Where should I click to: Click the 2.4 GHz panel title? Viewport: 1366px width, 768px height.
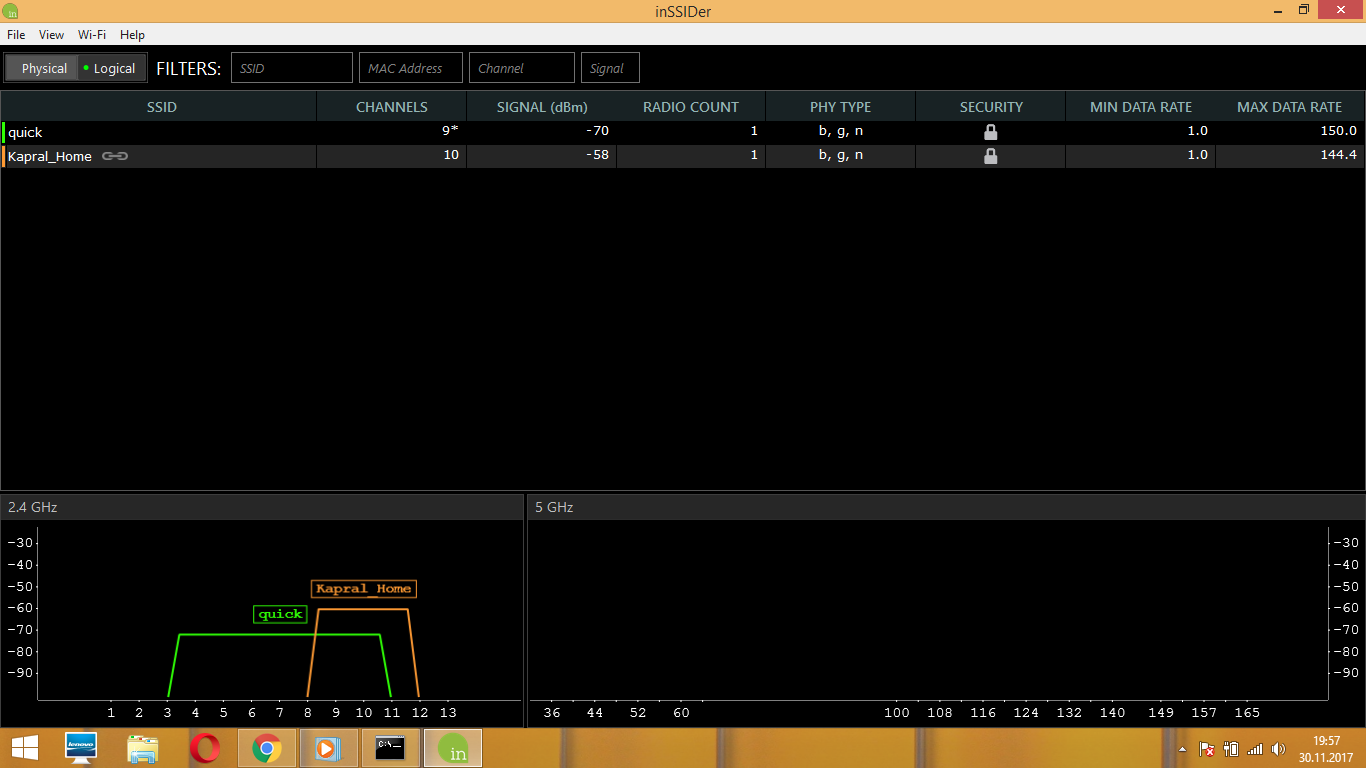pos(32,507)
